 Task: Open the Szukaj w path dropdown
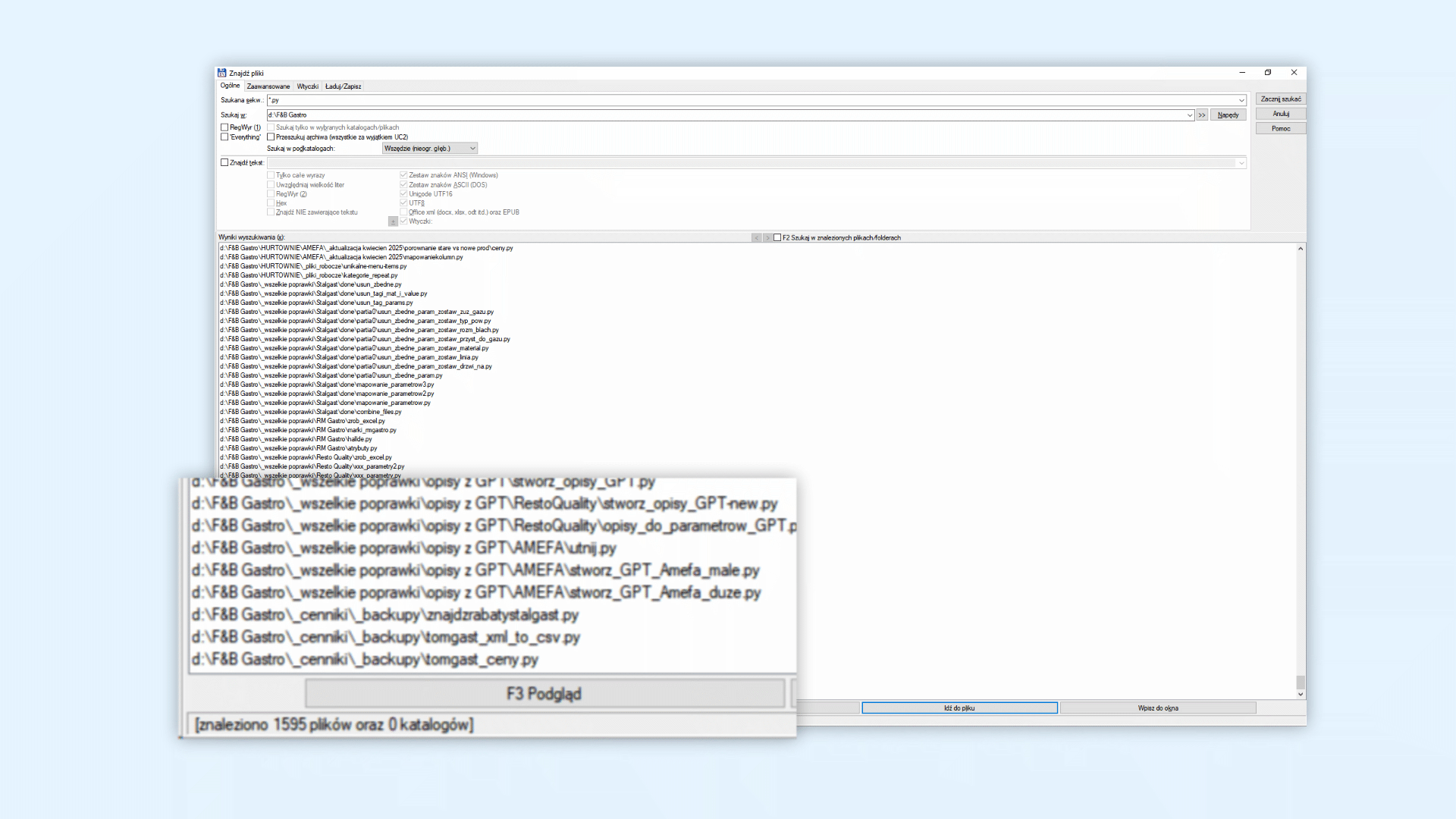pyautogui.click(x=1189, y=115)
